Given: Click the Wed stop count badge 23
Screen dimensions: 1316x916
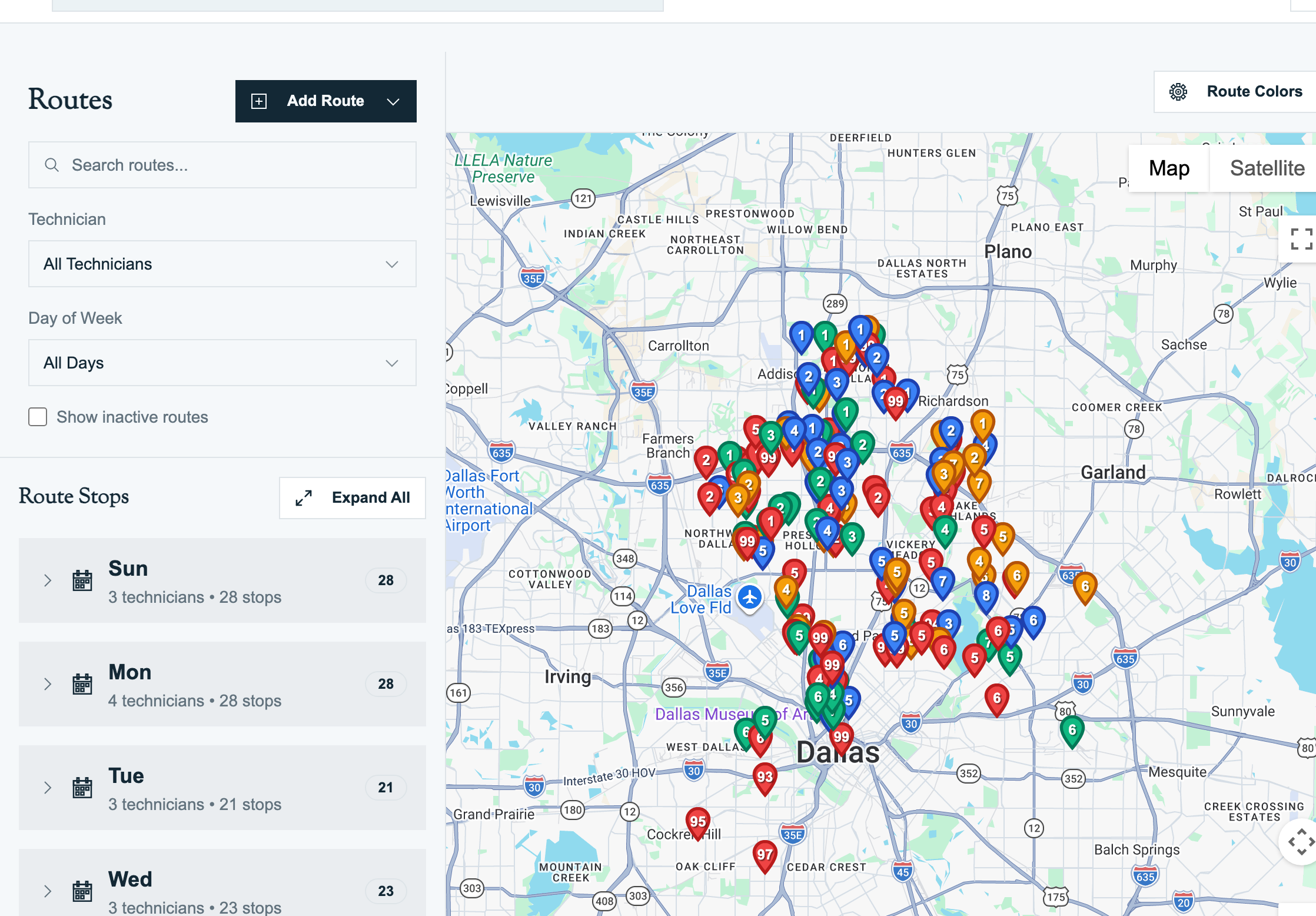Looking at the screenshot, I should (x=386, y=891).
